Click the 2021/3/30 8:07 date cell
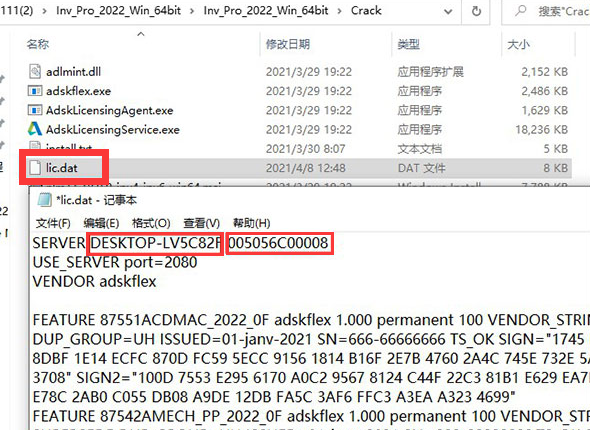590x430 pixels. click(x=305, y=149)
